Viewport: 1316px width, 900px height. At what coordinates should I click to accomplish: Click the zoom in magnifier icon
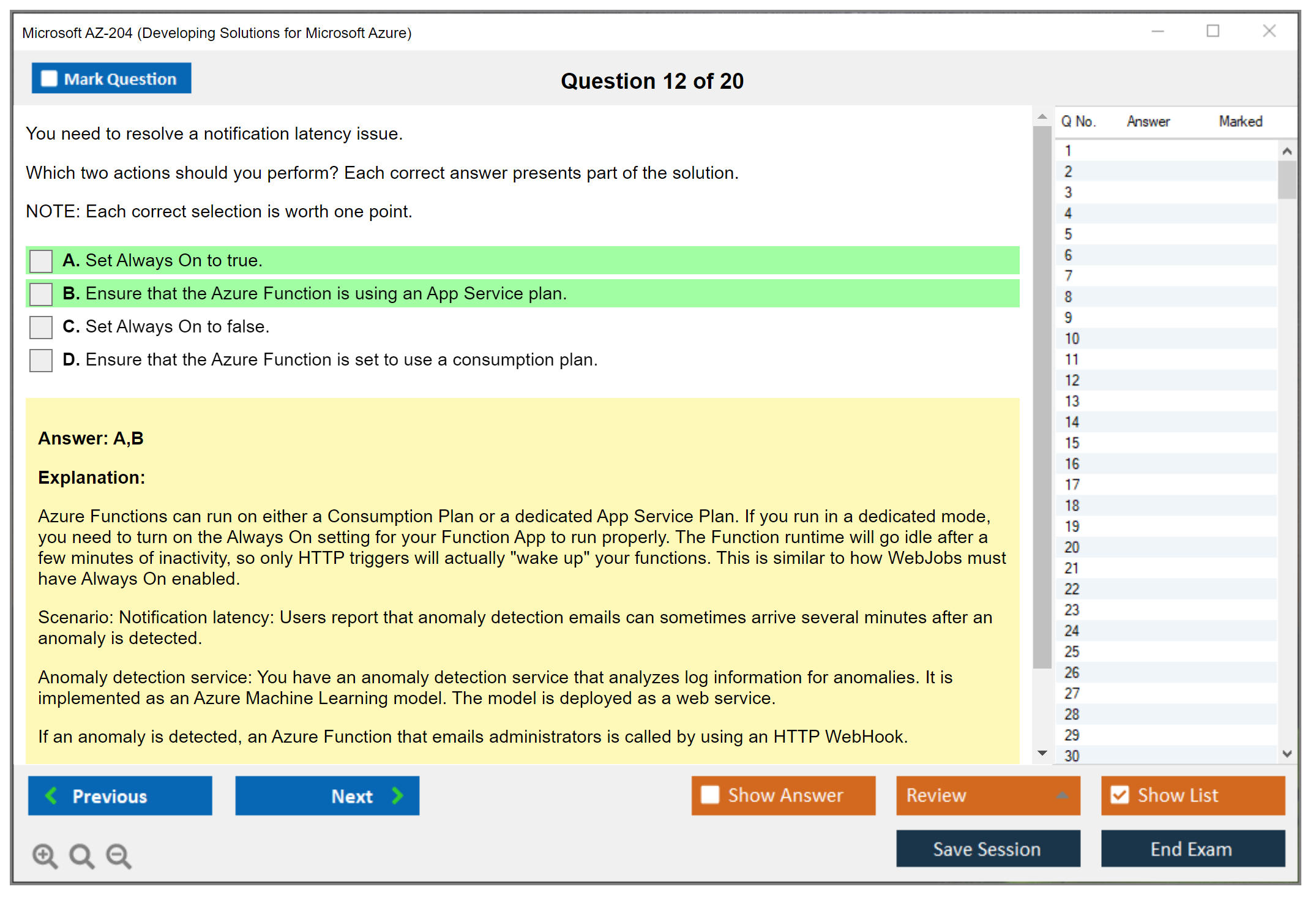pyautogui.click(x=45, y=855)
